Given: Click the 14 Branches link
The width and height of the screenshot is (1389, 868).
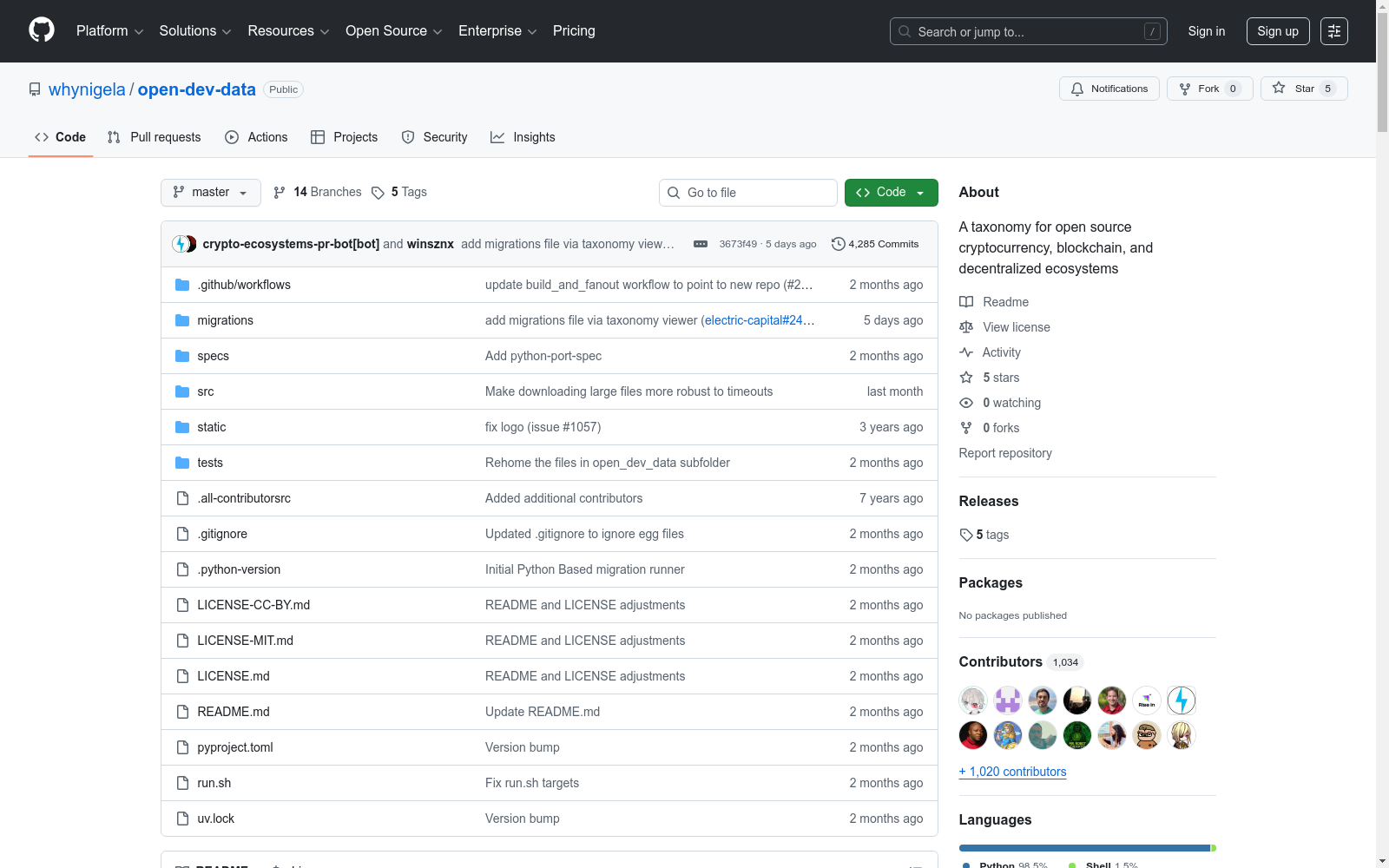Looking at the screenshot, I should (x=318, y=193).
